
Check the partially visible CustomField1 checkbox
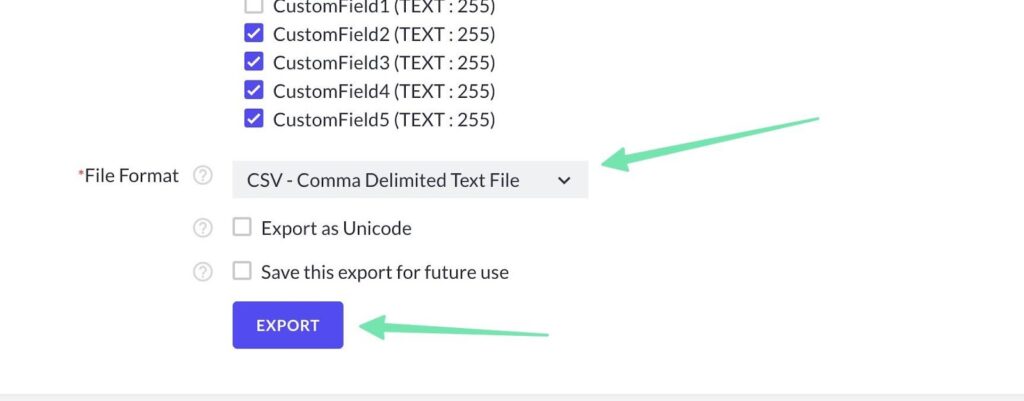coord(254,6)
